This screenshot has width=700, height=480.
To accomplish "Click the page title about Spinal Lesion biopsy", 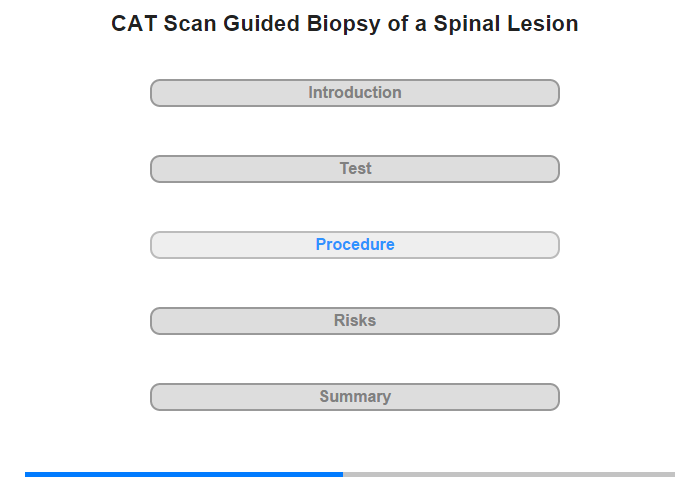I will tap(345, 24).
